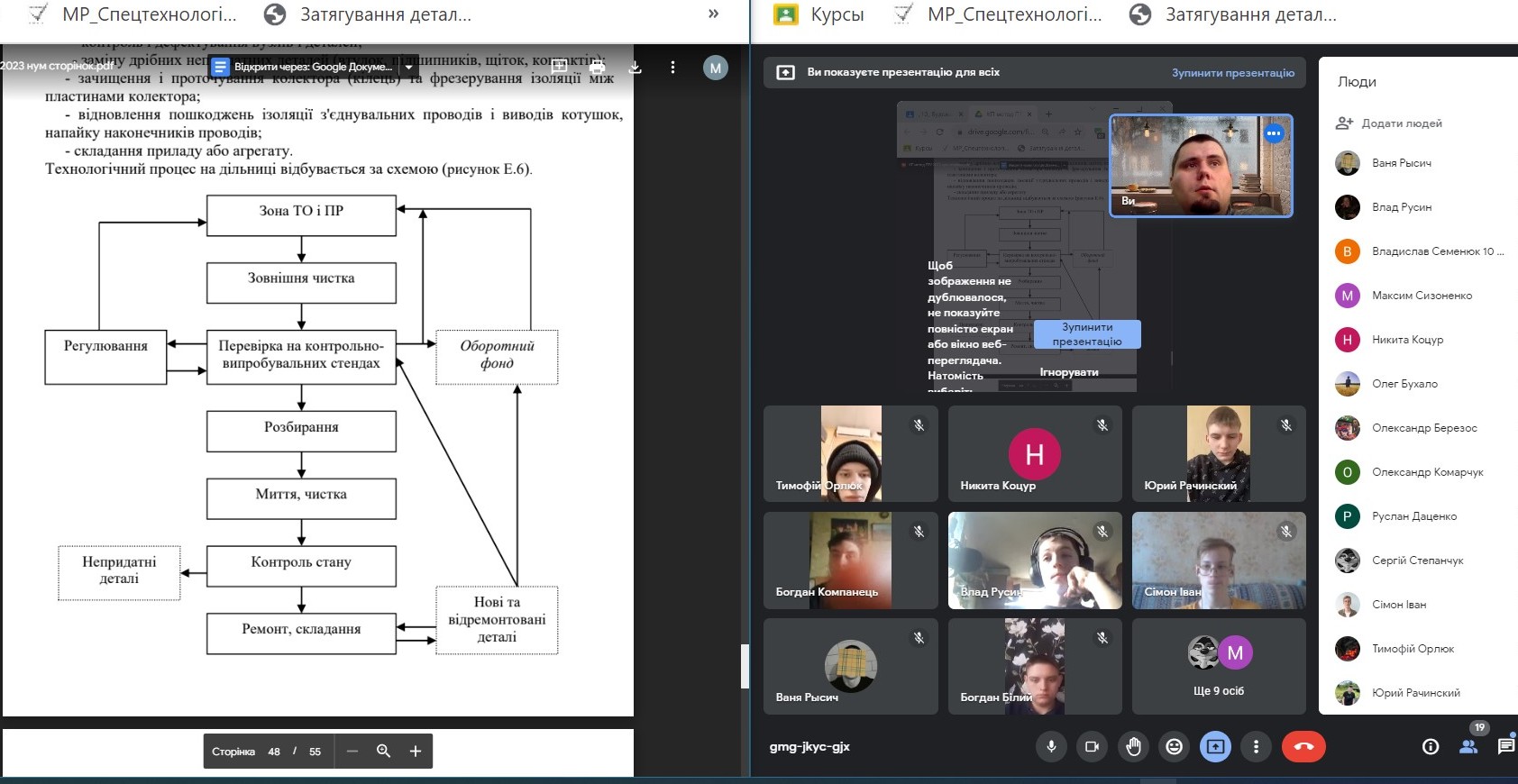1518x784 pixels.
Task: Click the account avatar M in PDF viewer
Action: [716, 68]
